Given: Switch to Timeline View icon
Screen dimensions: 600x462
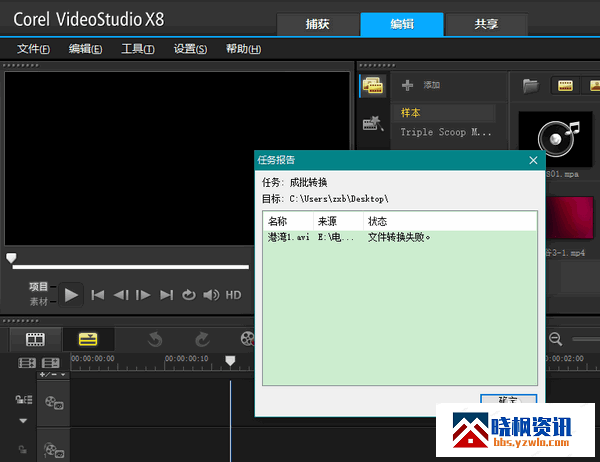Looking at the screenshot, I should pos(88,340).
